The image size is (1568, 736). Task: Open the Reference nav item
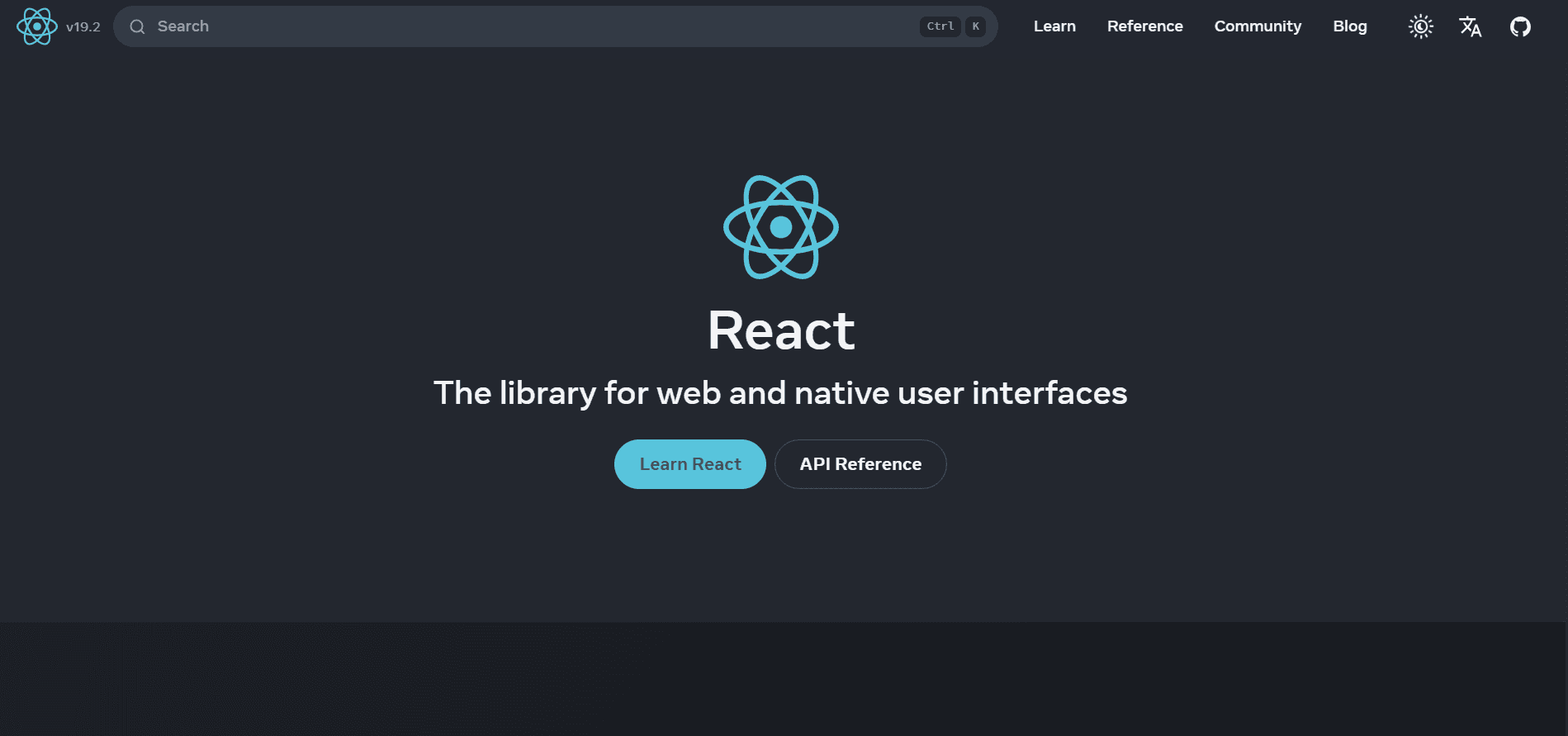(1144, 26)
